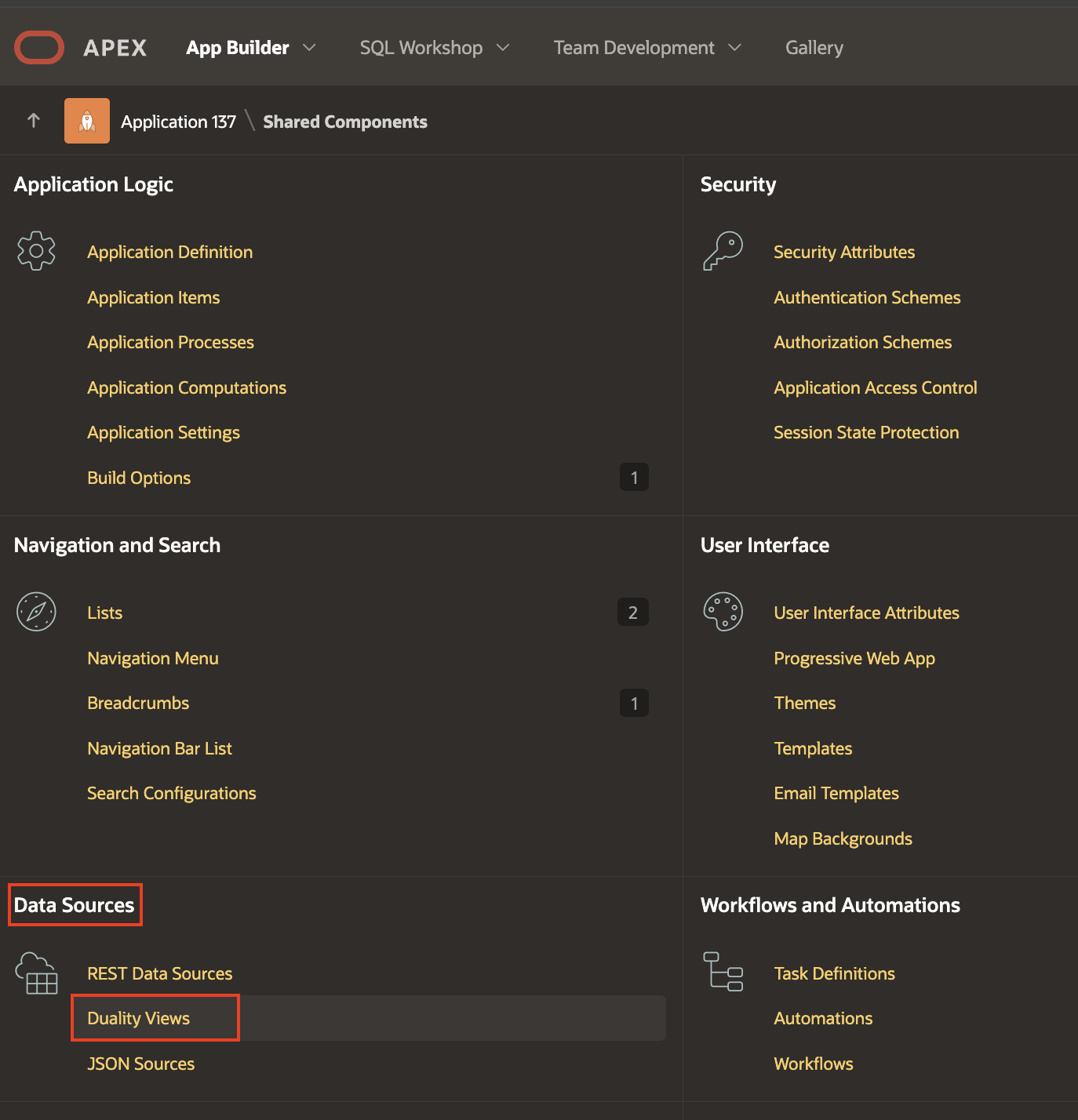Click the Navigation and Search compass icon

click(x=36, y=612)
